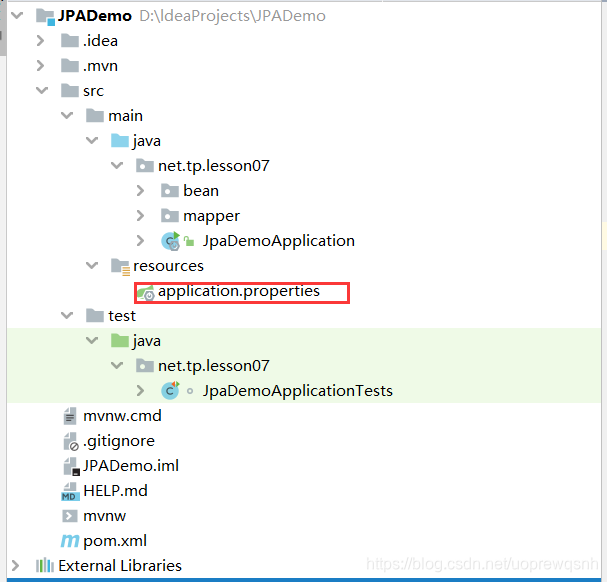Select the mvnw.cmd file label
The width and height of the screenshot is (607, 582).
122,416
